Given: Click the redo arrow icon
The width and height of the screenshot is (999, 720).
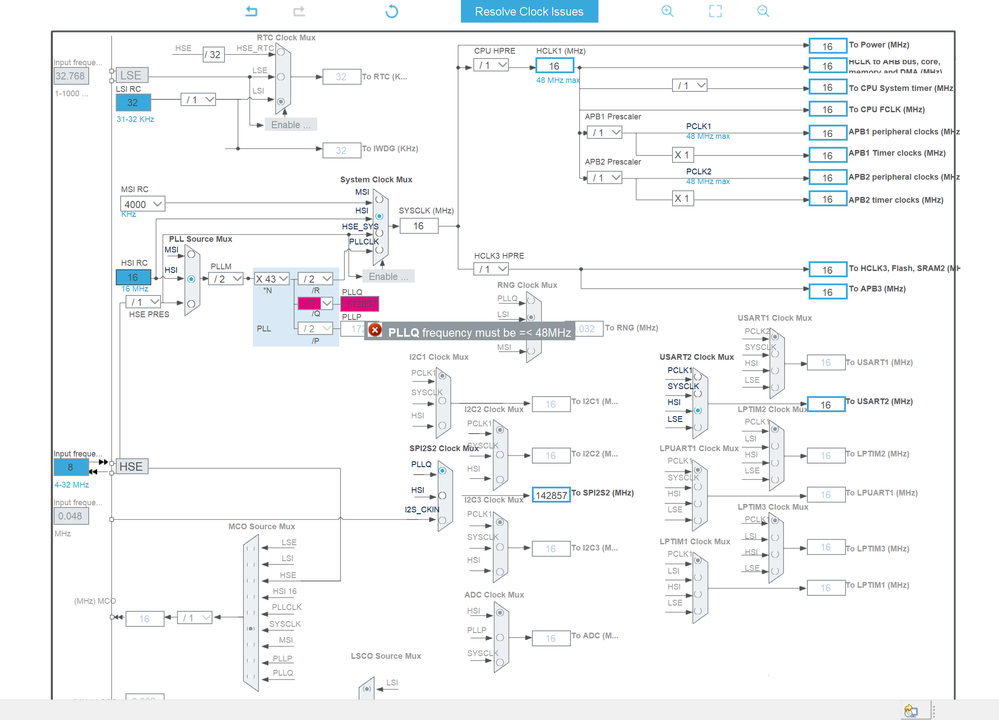Looking at the screenshot, I should 299,11.
